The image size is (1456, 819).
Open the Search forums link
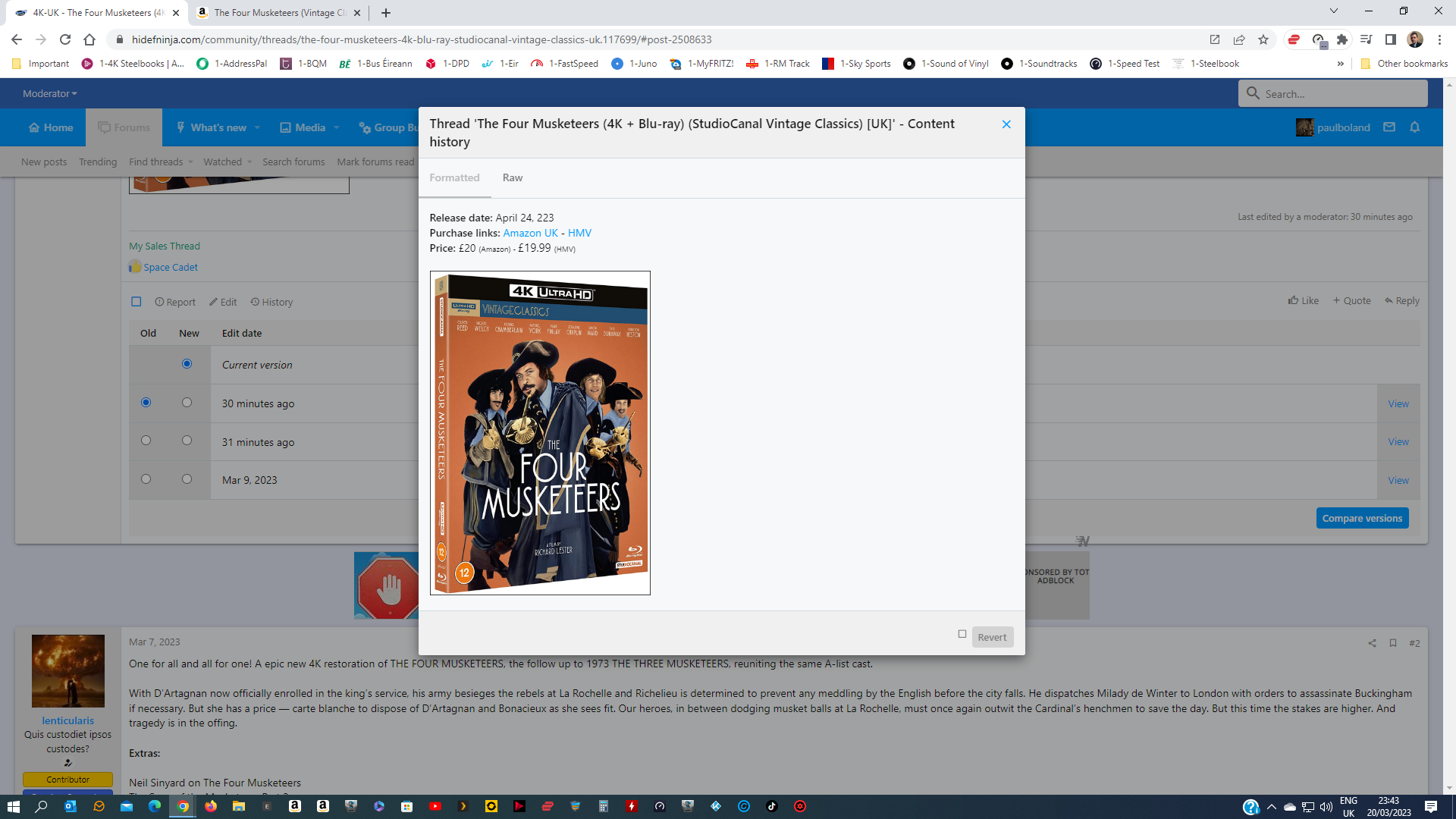click(293, 162)
